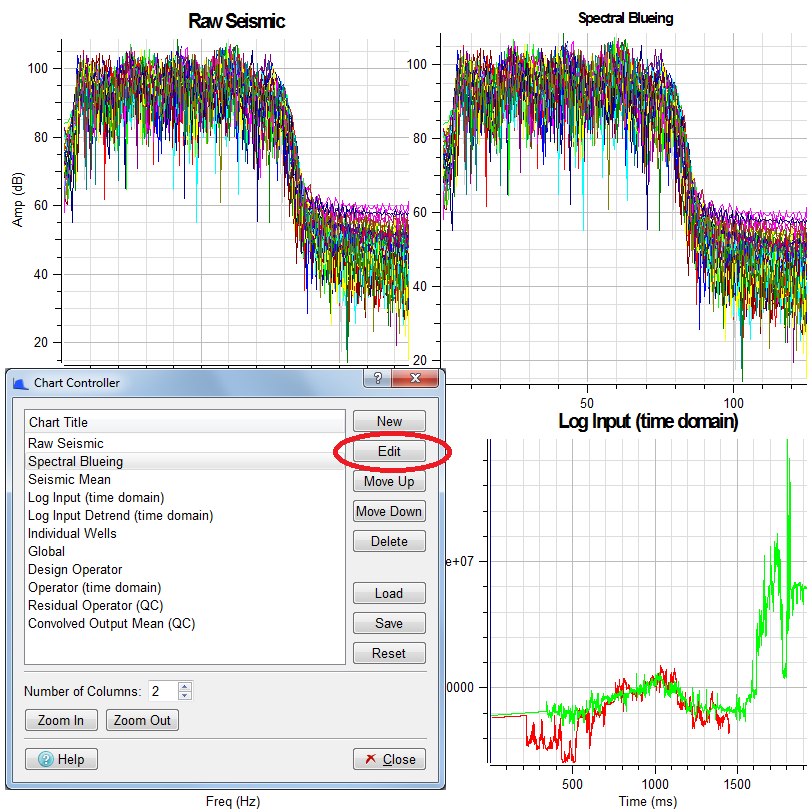Select Log Input Detrend (time domain) entry
Viewport: 811px width, 812px height.
click(x=120, y=516)
